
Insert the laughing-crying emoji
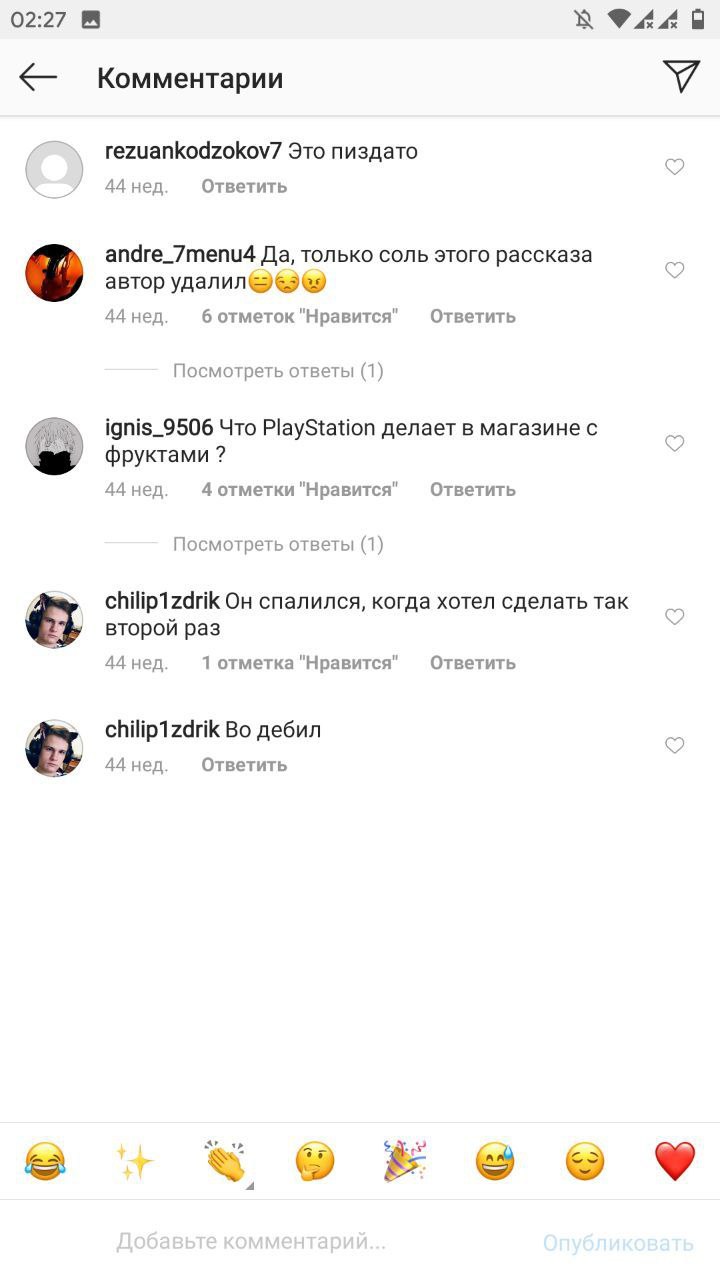click(45, 1161)
